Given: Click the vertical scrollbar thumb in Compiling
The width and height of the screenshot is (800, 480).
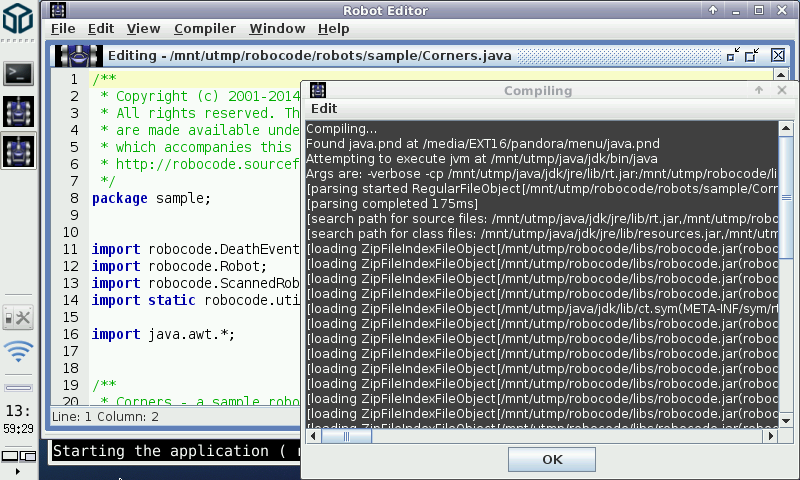Looking at the screenshot, I should (x=786, y=197).
